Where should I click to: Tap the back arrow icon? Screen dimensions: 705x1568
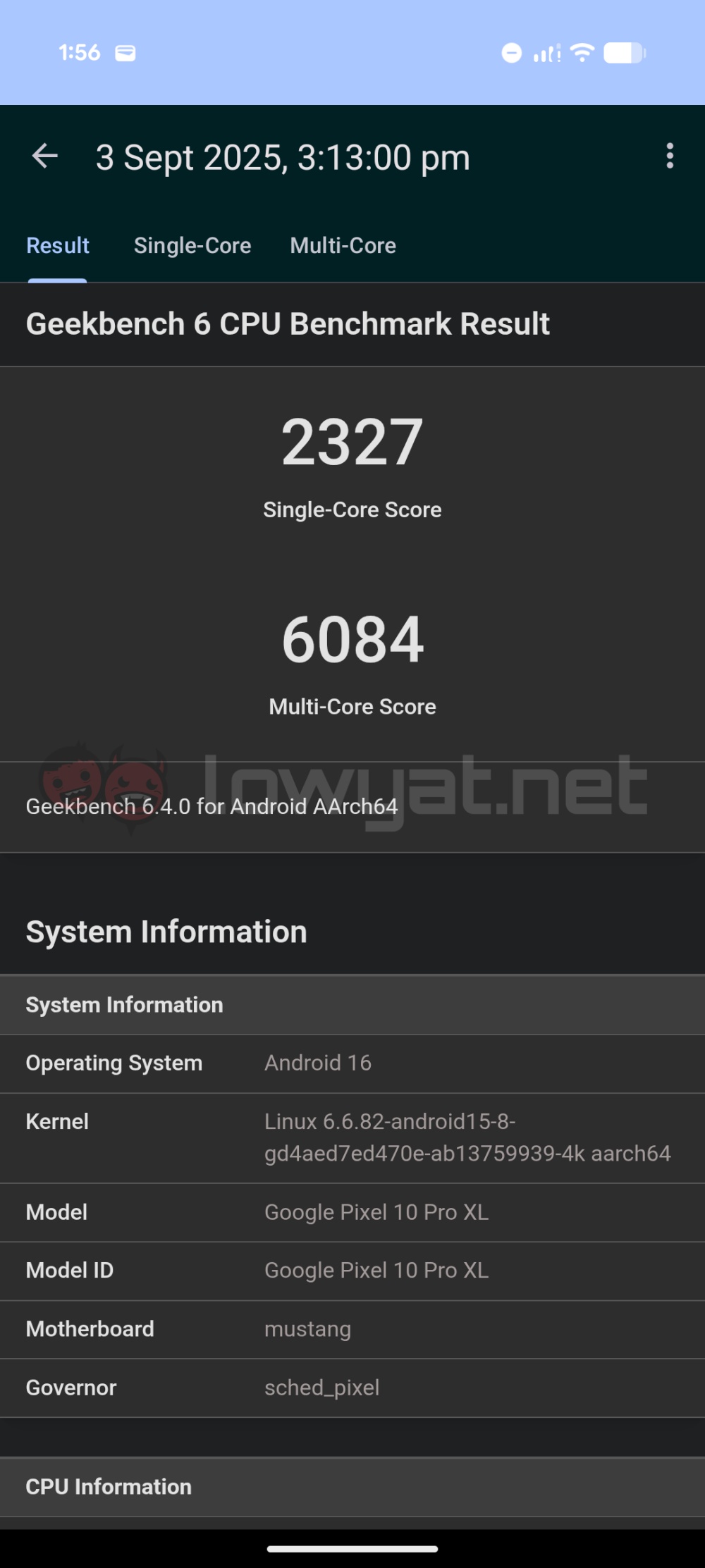pyautogui.click(x=44, y=156)
